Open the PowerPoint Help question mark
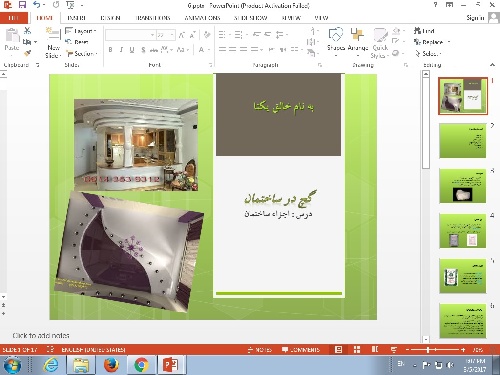The height and width of the screenshot is (375, 500). click(435, 5)
